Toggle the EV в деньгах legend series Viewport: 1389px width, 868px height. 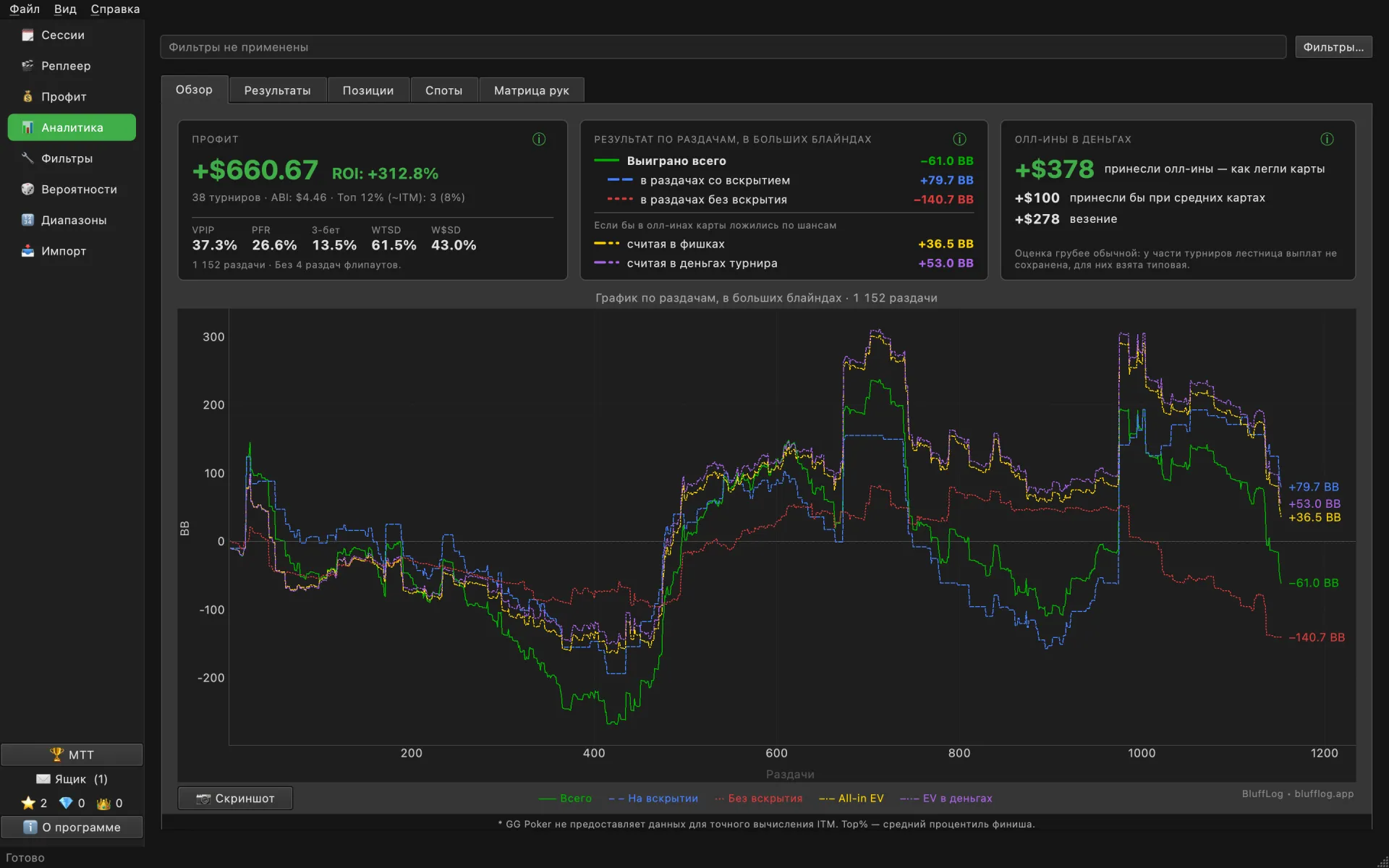[946, 799]
